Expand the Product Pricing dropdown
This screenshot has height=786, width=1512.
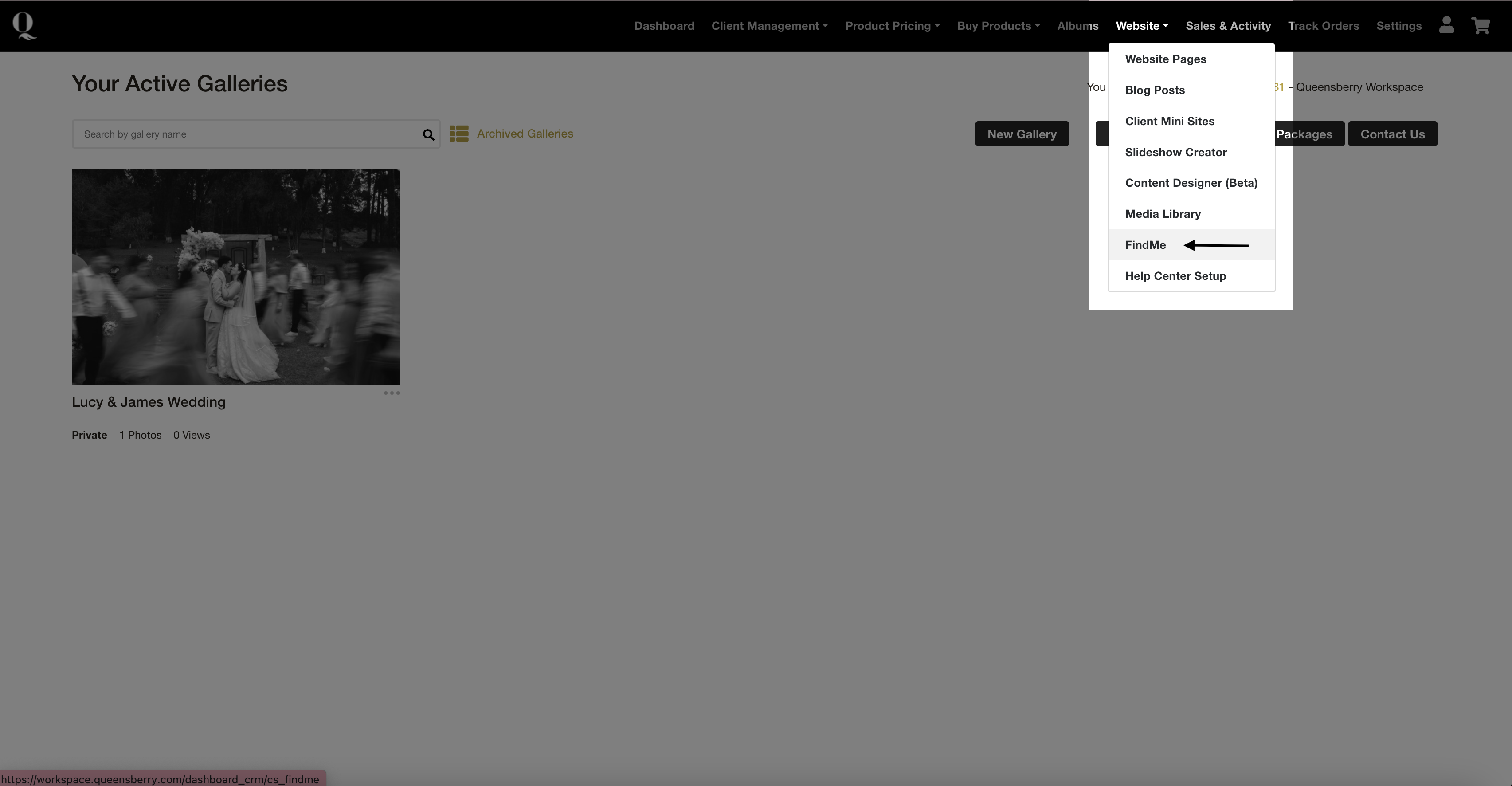[892, 26]
